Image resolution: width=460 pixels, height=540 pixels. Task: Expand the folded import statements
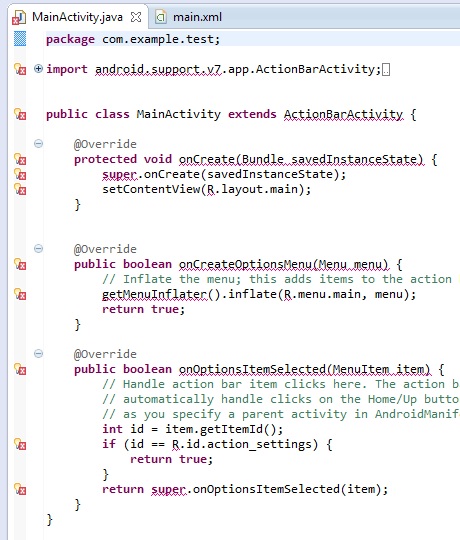point(38,69)
